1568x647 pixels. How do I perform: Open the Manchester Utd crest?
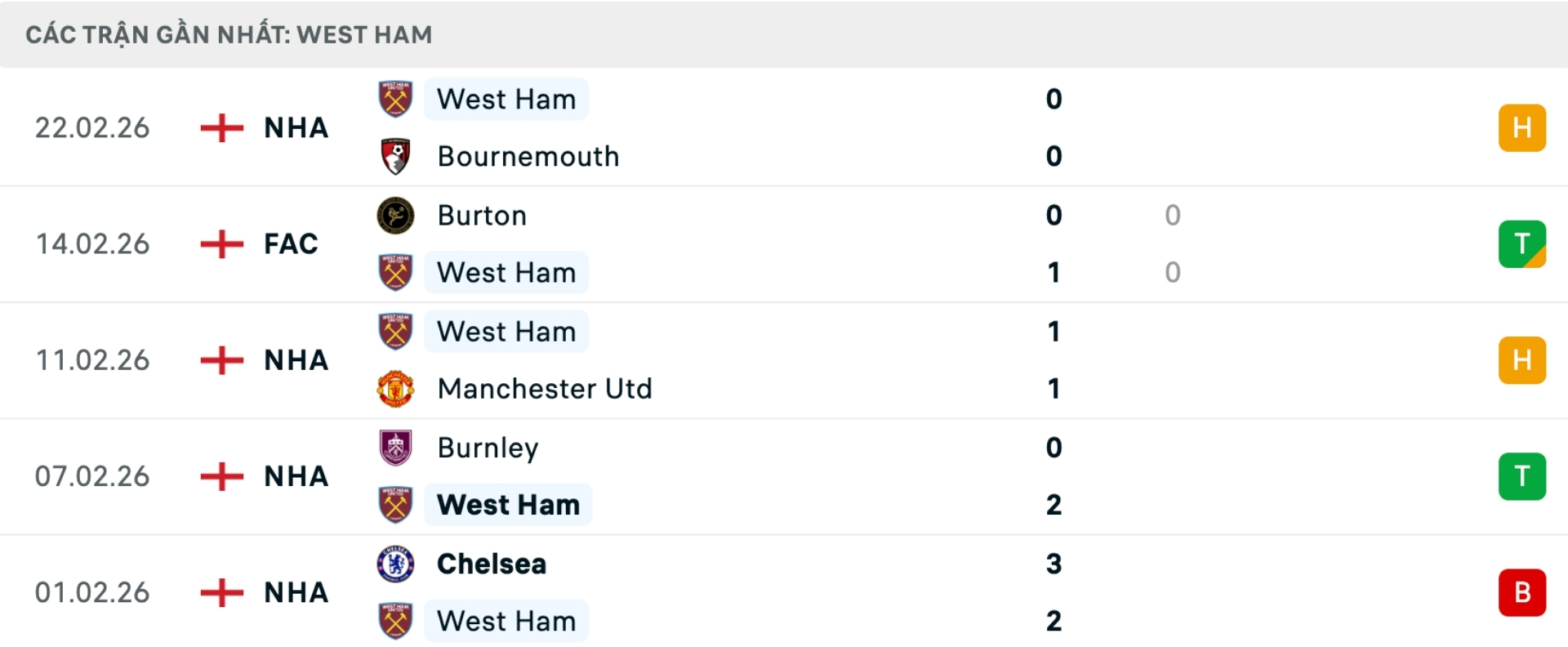click(x=395, y=389)
